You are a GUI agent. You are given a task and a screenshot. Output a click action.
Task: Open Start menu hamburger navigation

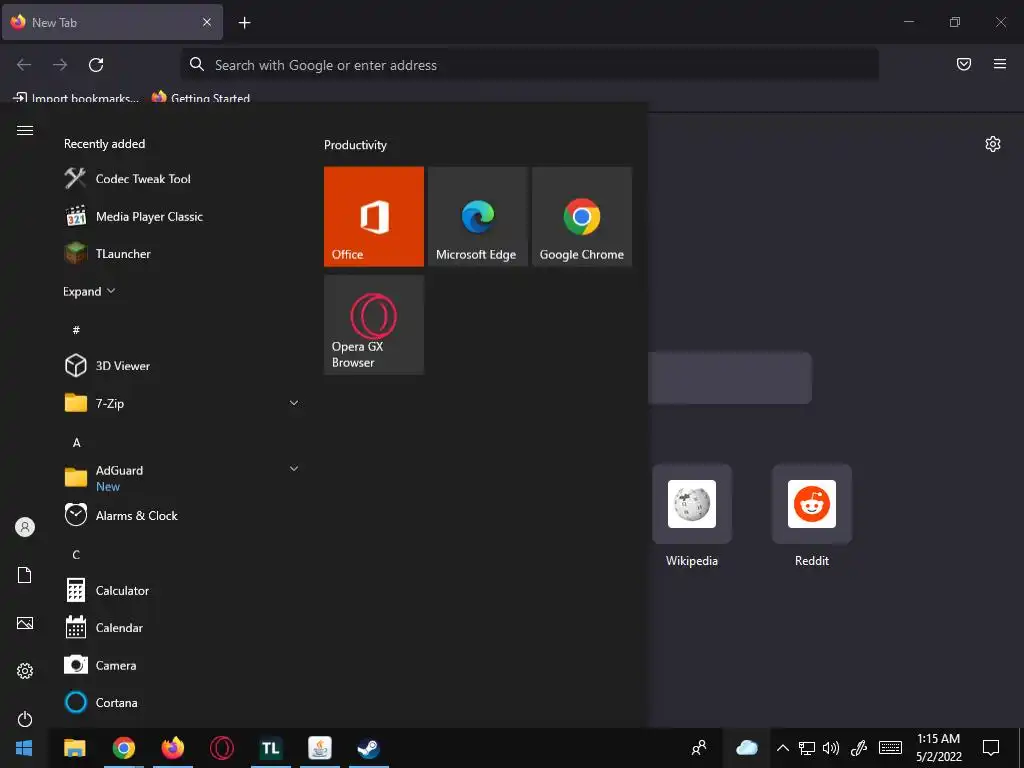pos(25,131)
